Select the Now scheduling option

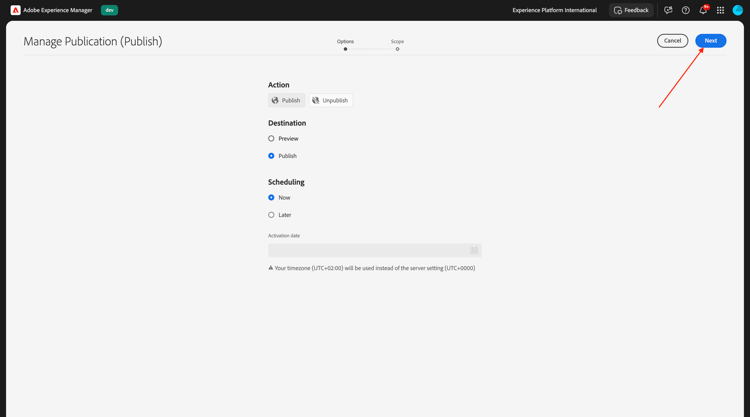(271, 198)
